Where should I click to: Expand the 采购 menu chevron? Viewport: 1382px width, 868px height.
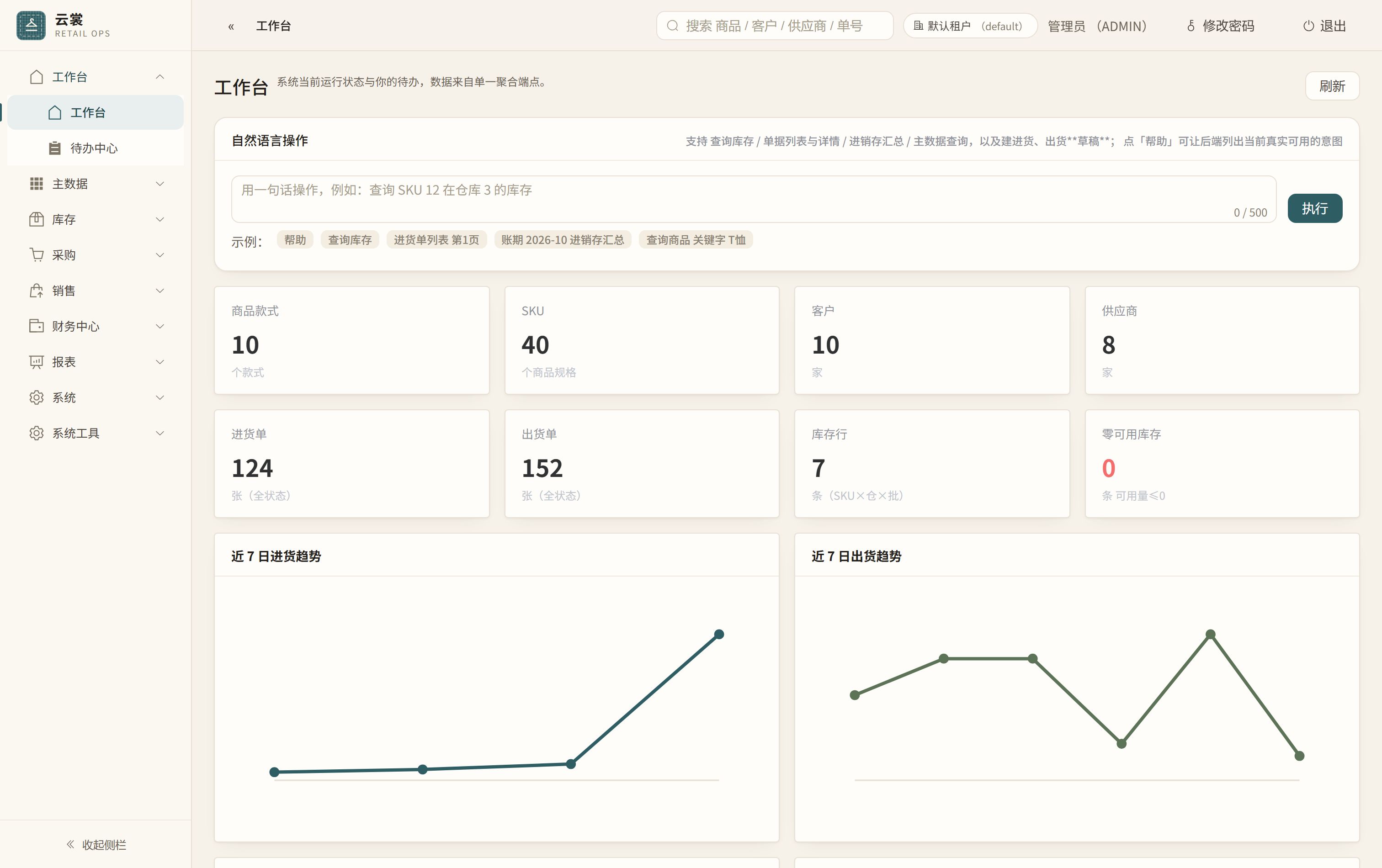160,255
